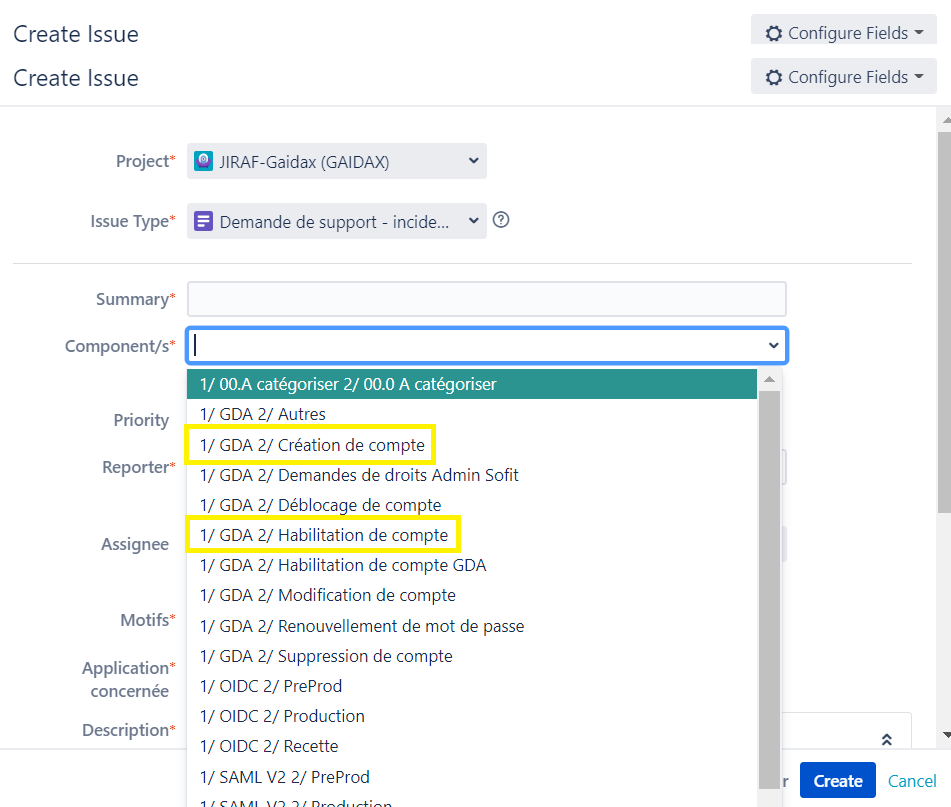Click the Demande de support issue type icon

(203, 221)
